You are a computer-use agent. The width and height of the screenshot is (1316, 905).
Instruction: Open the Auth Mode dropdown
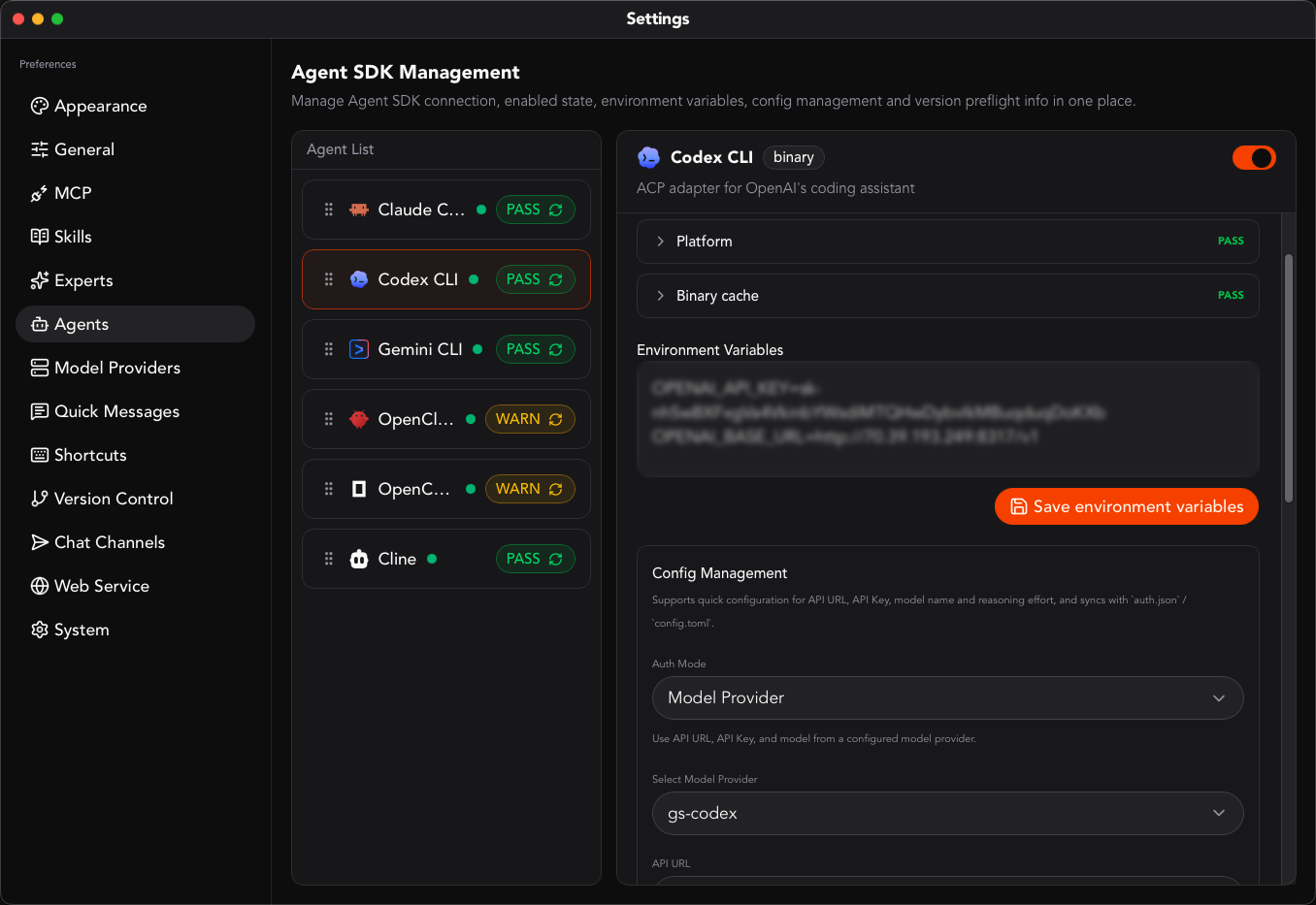948,698
